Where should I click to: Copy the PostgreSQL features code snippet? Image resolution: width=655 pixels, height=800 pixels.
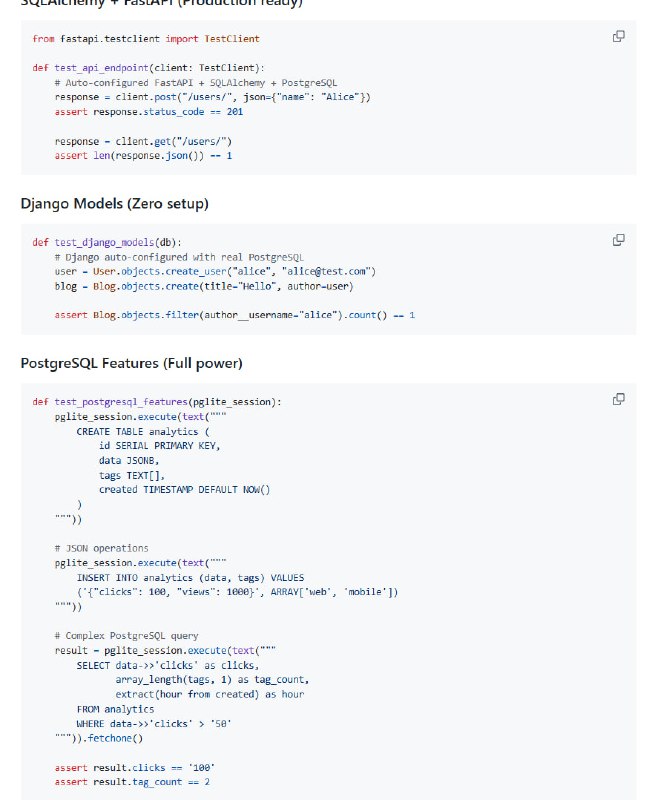click(618, 399)
